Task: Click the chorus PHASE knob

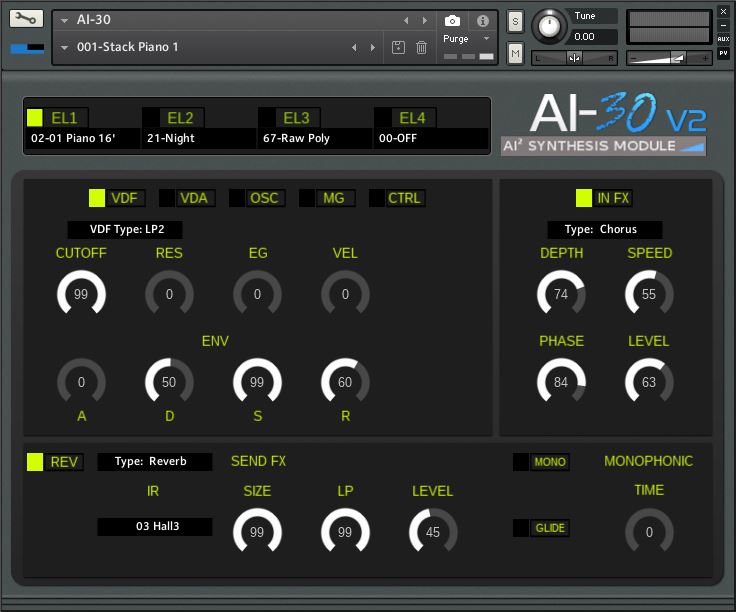Action: pyautogui.click(x=561, y=382)
